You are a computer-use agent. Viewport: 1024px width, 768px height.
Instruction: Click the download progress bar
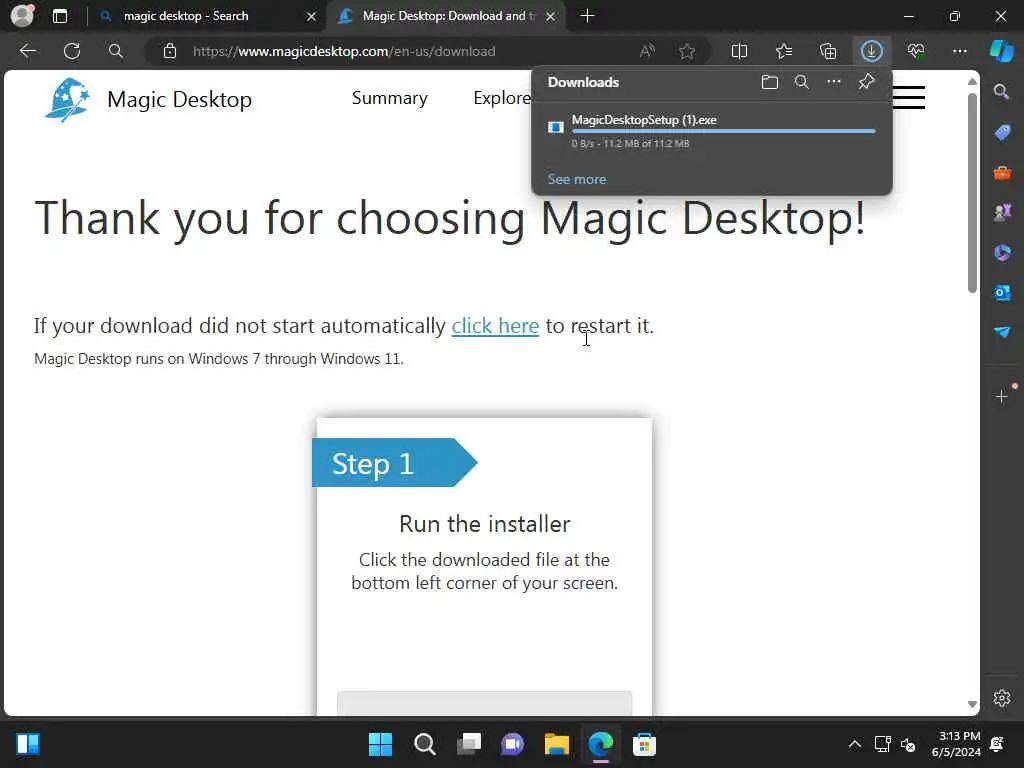pyautogui.click(x=724, y=131)
